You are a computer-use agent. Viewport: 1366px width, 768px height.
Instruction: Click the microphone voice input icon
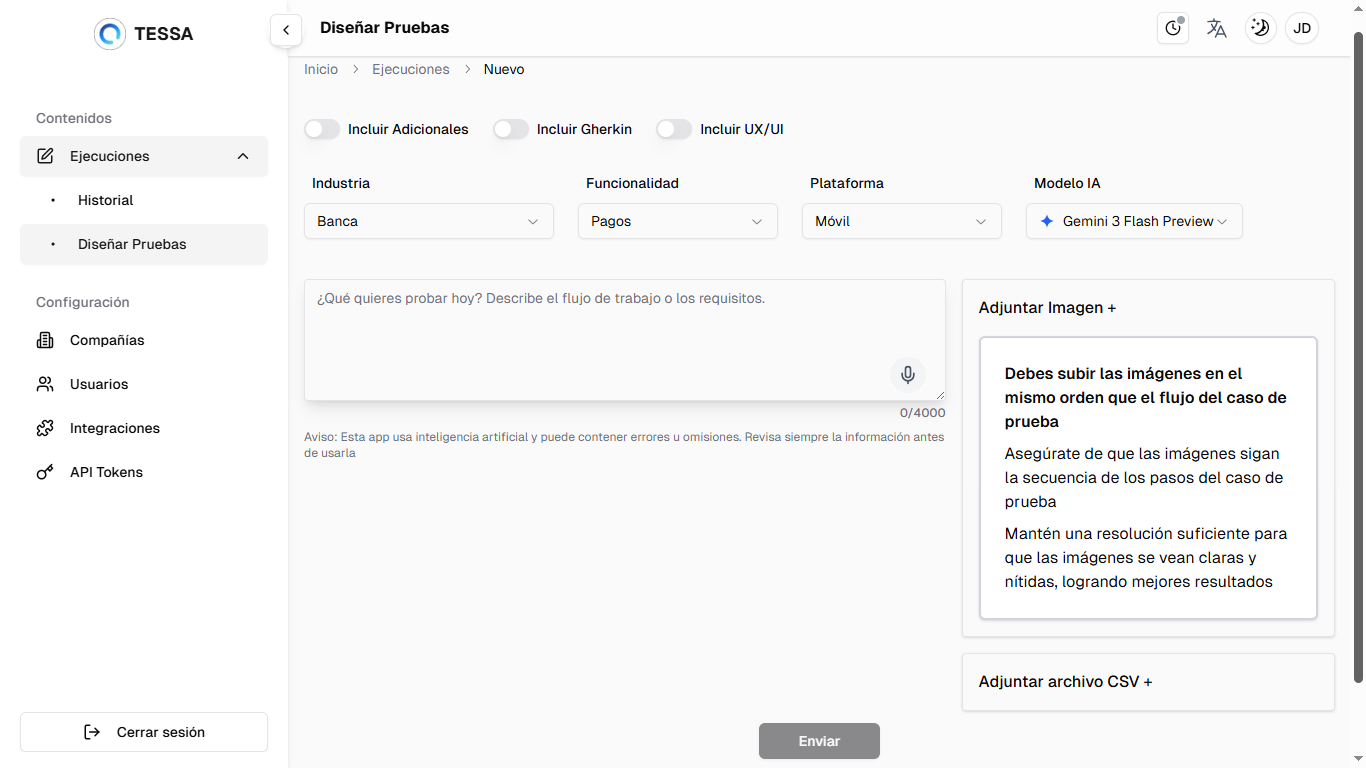[x=908, y=375]
